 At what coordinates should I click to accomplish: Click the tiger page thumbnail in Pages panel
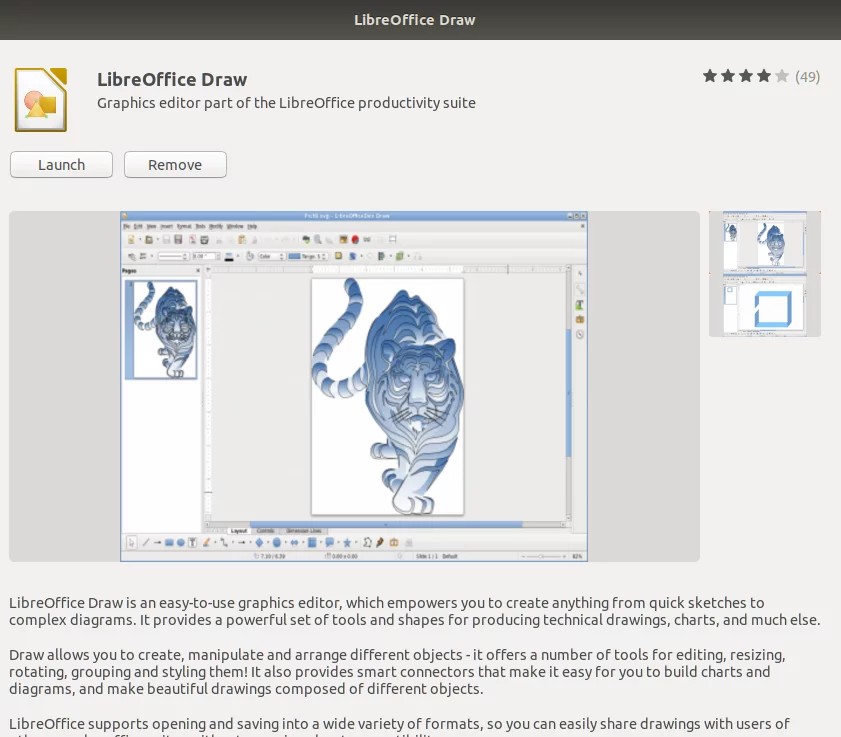point(161,329)
